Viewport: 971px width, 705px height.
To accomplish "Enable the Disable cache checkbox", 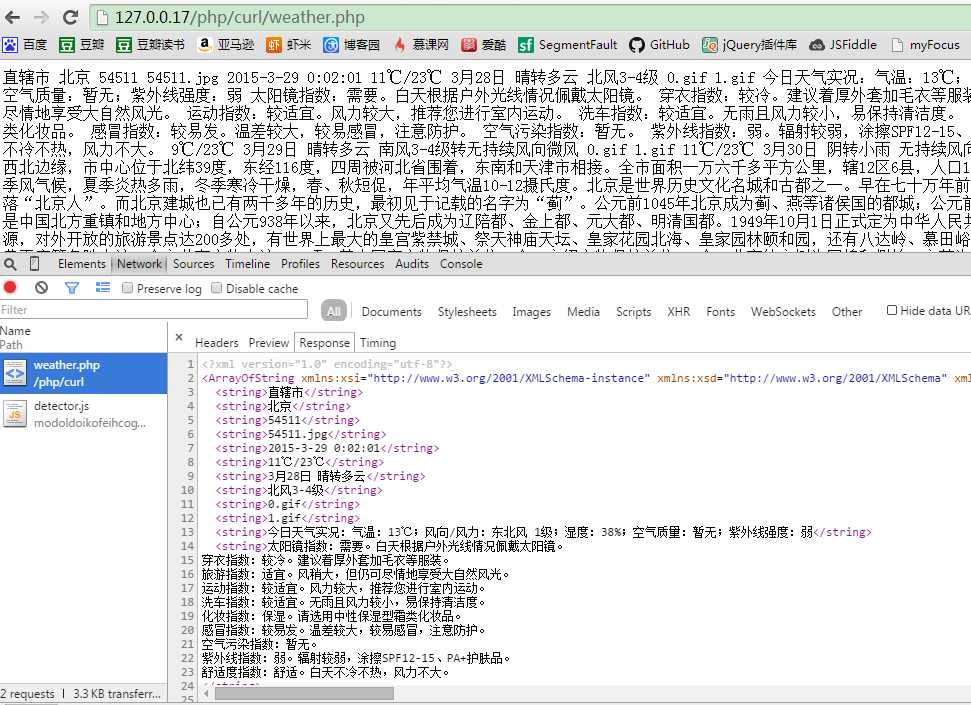I will click(x=216, y=288).
